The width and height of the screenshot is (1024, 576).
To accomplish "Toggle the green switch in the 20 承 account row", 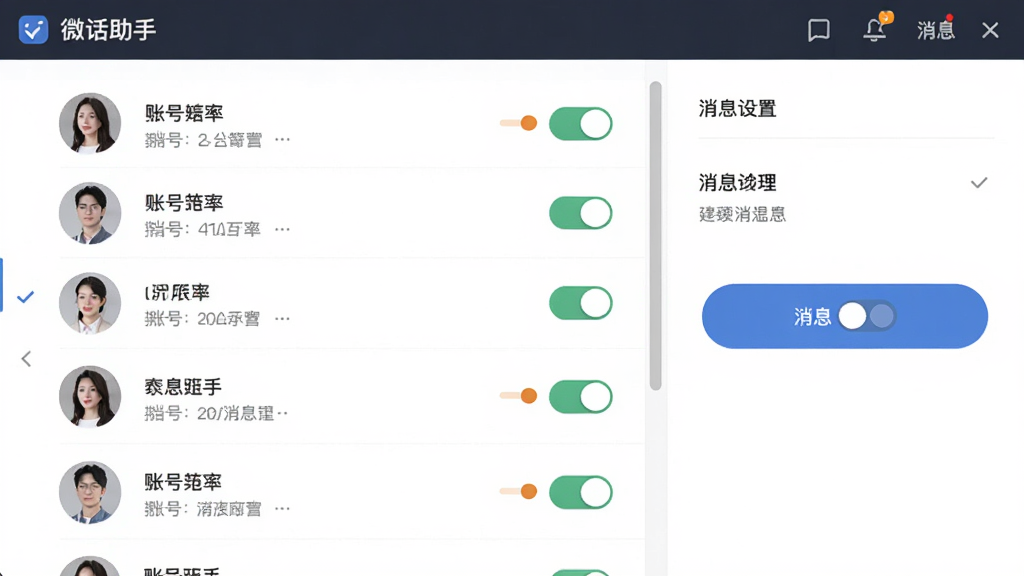I will pos(581,303).
